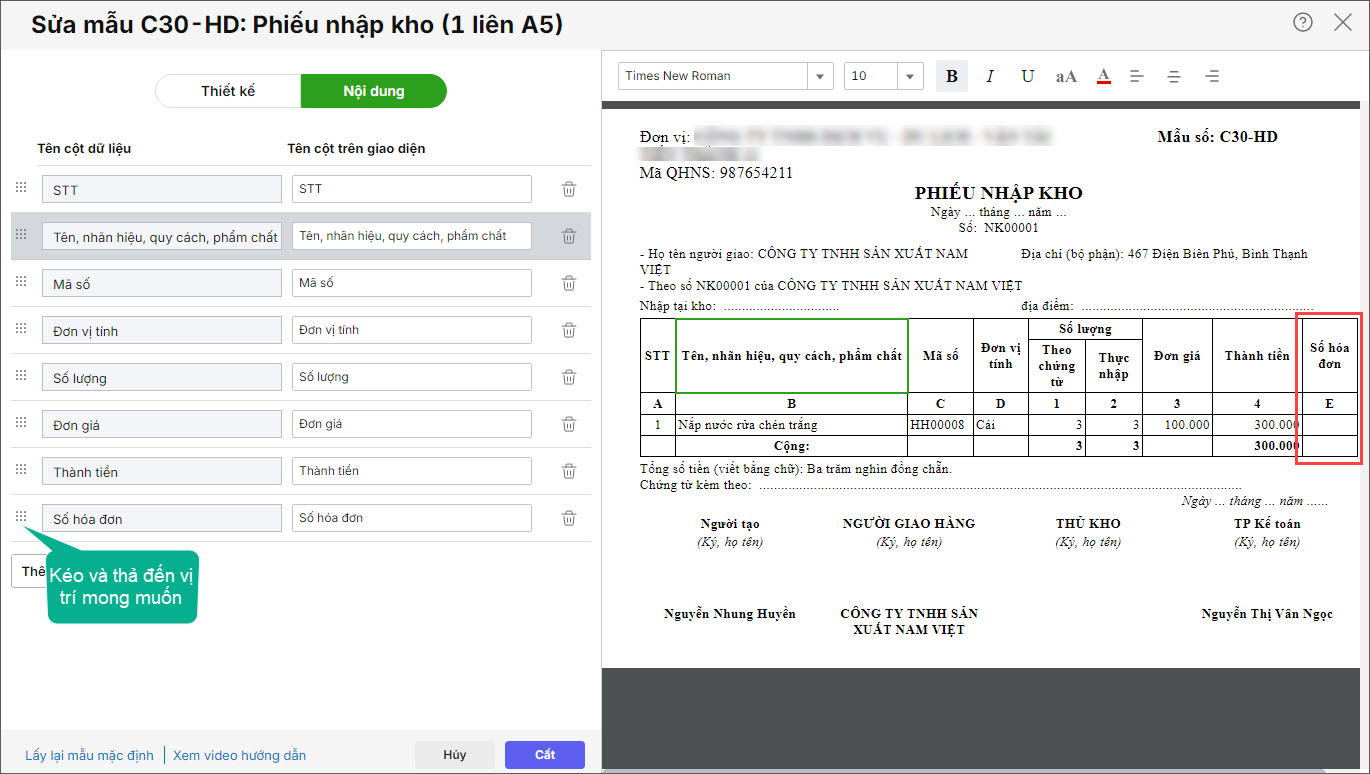Click the Hủy button

tap(454, 755)
